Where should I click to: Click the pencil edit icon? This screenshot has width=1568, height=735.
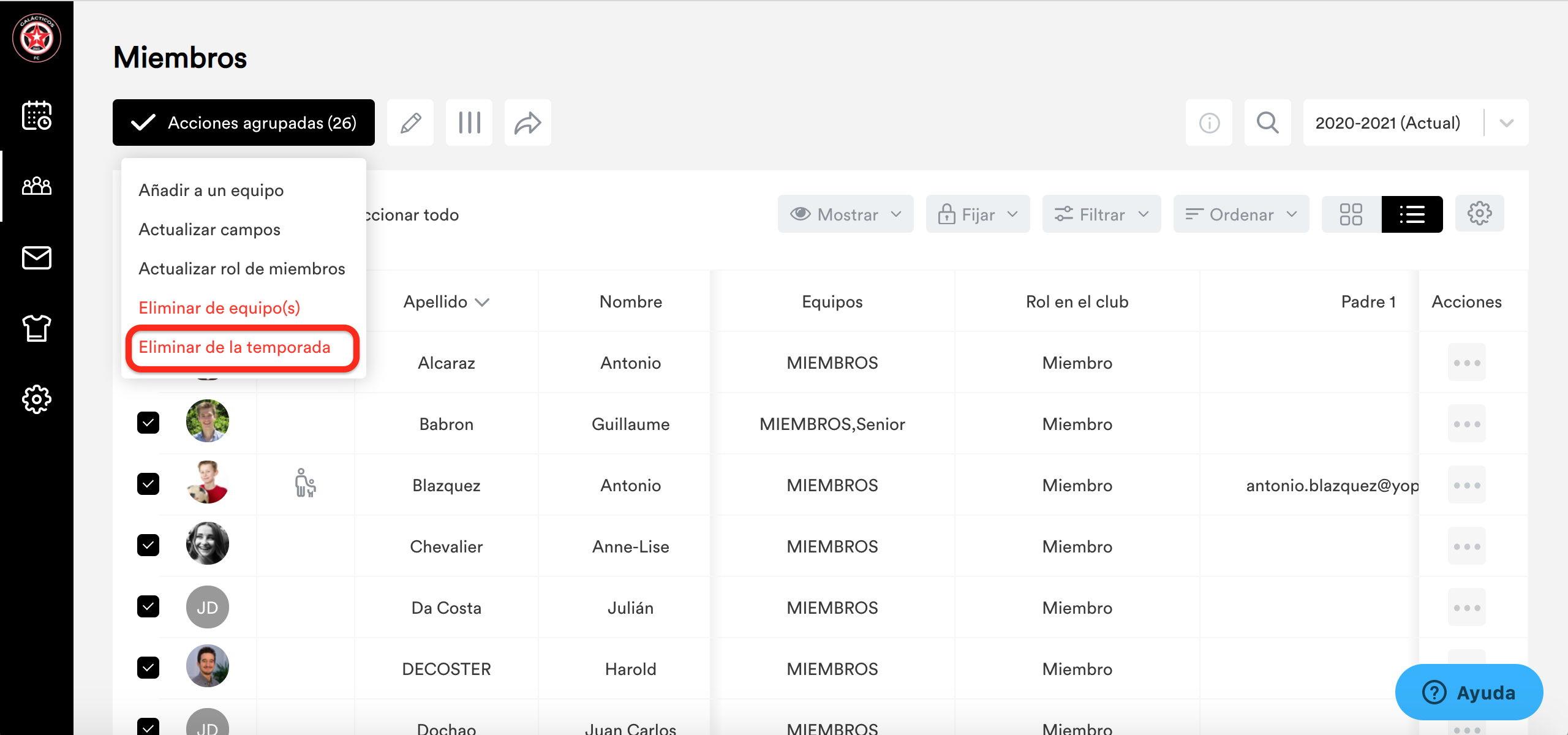[410, 123]
